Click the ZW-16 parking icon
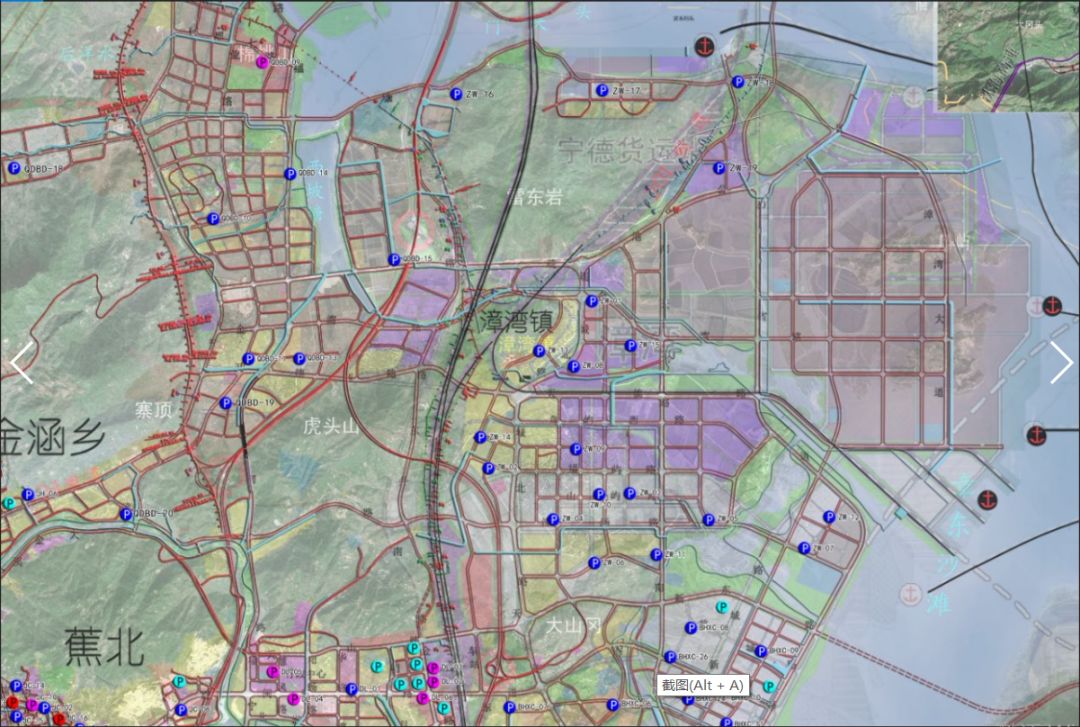The width and height of the screenshot is (1080, 727). pos(455,94)
